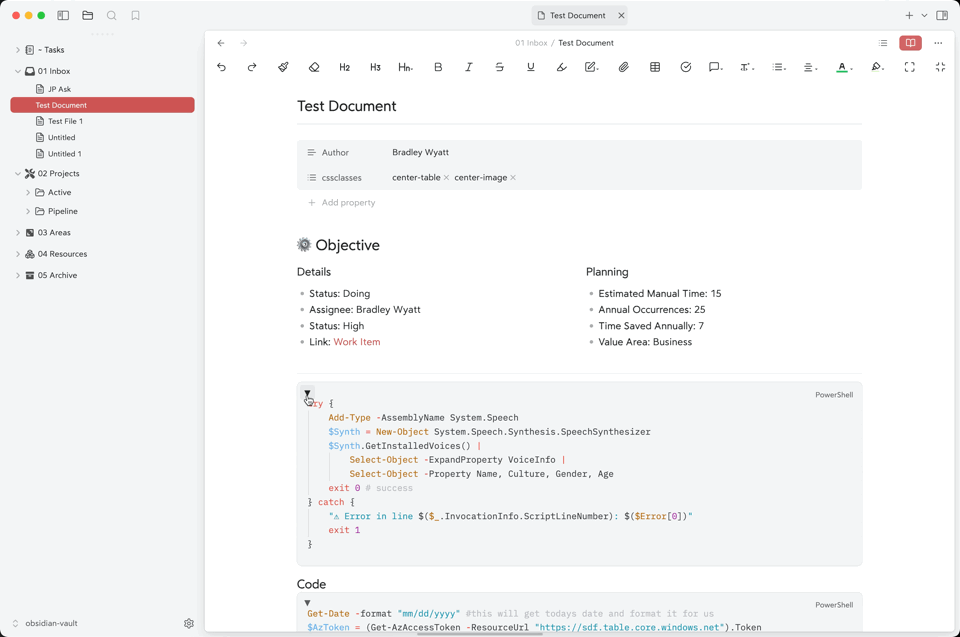Apply highlight with the marker icon

click(561, 67)
